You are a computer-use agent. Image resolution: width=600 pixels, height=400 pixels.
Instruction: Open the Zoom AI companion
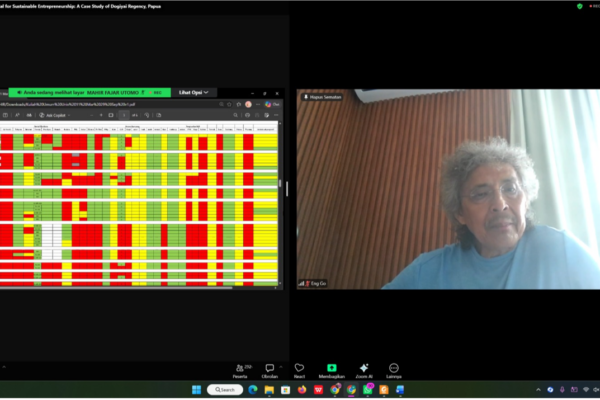click(364, 371)
